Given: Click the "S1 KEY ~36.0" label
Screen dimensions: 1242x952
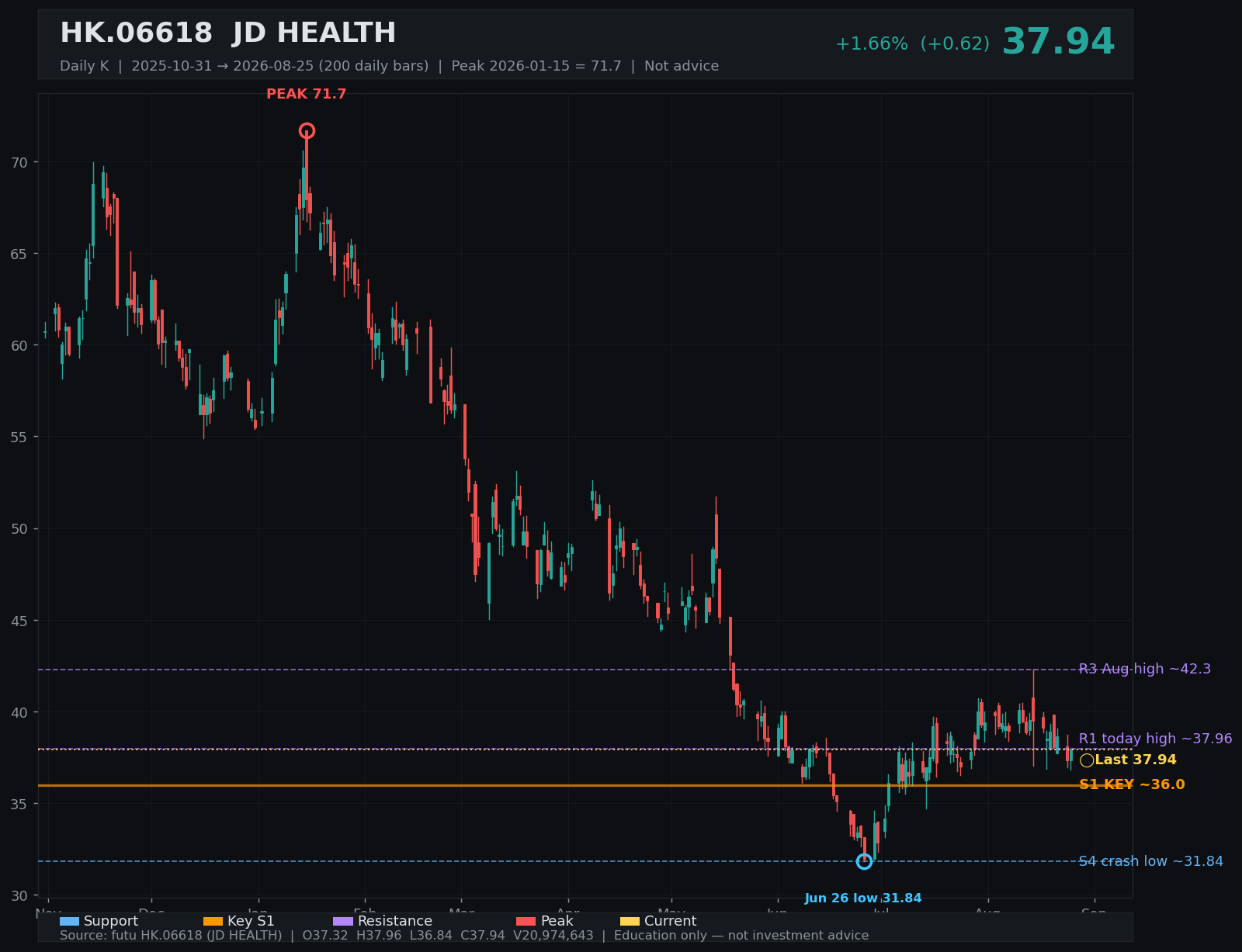Looking at the screenshot, I should pyautogui.click(x=1132, y=785).
